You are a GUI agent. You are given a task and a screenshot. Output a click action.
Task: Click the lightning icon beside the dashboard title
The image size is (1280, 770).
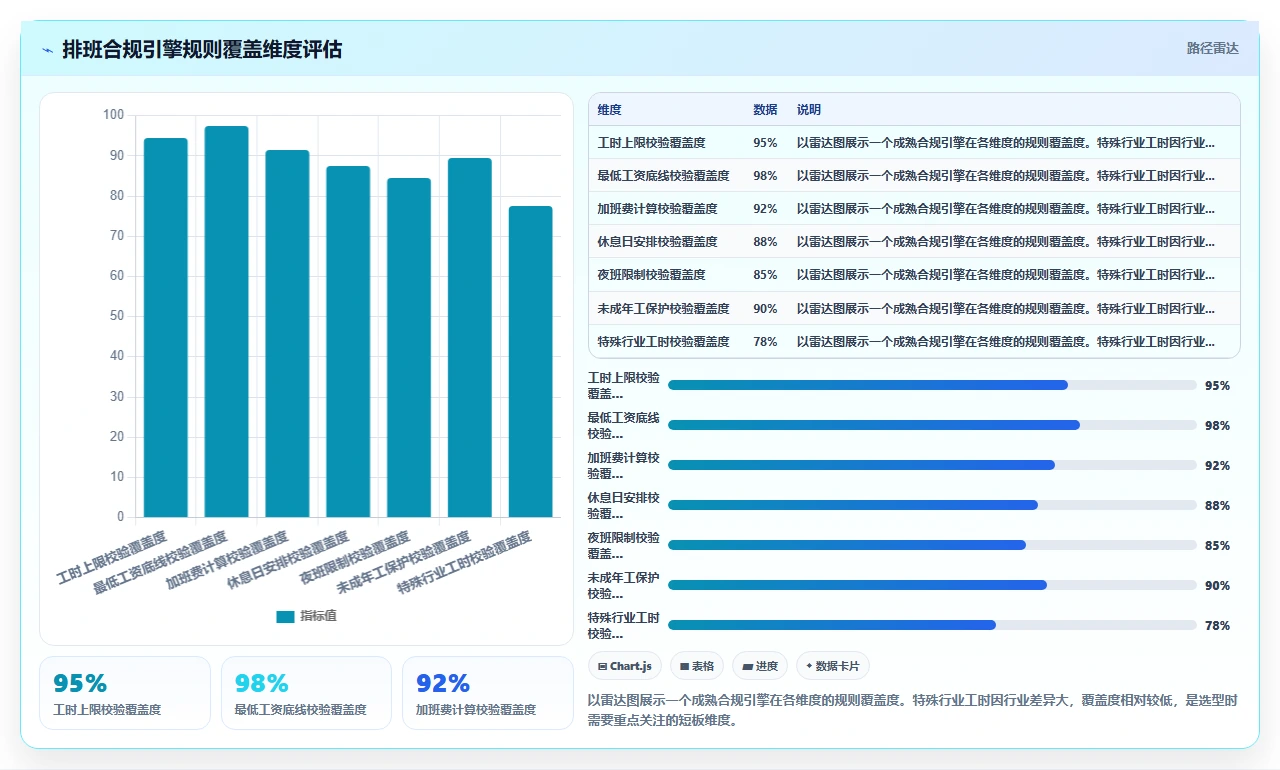[47, 49]
